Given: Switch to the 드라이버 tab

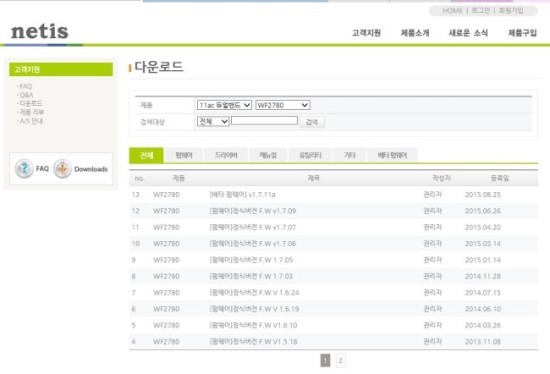Looking at the screenshot, I should pos(226,155).
